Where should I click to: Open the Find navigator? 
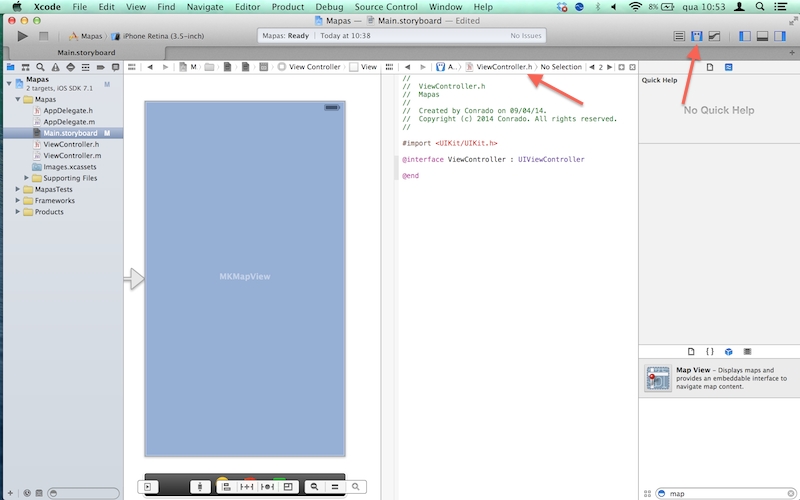click(x=40, y=67)
